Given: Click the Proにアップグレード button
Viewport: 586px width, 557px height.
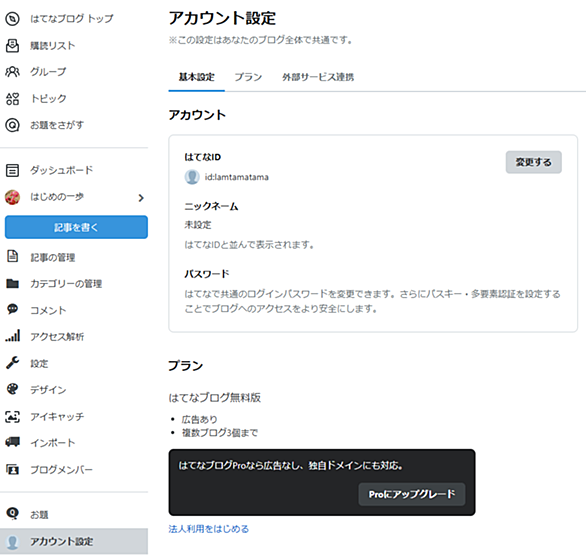Looking at the screenshot, I should pos(412,494).
